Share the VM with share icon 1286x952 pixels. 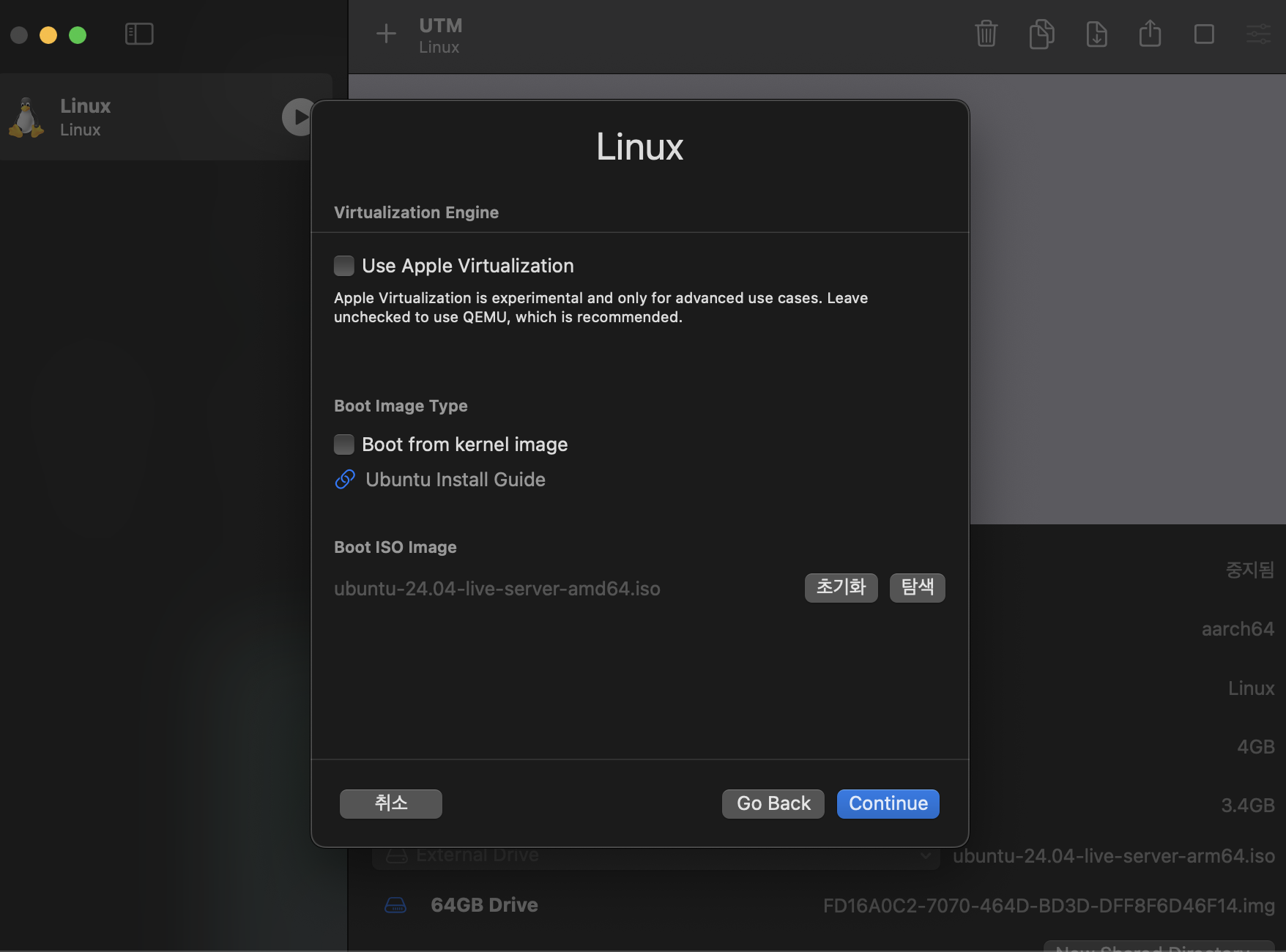[1150, 33]
